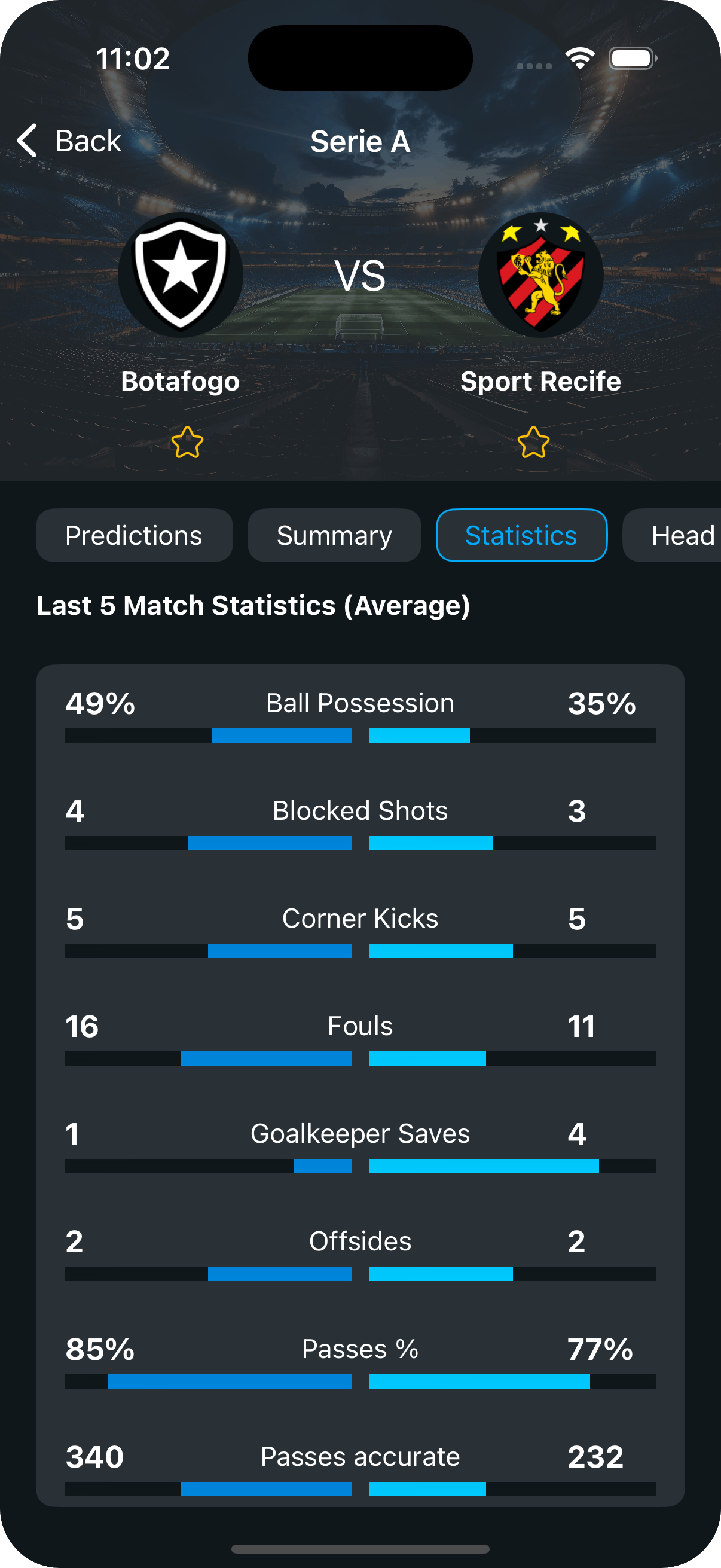The width and height of the screenshot is (721, 1568).
Task: Switch to the Summary tab
Action: (334, 535)
